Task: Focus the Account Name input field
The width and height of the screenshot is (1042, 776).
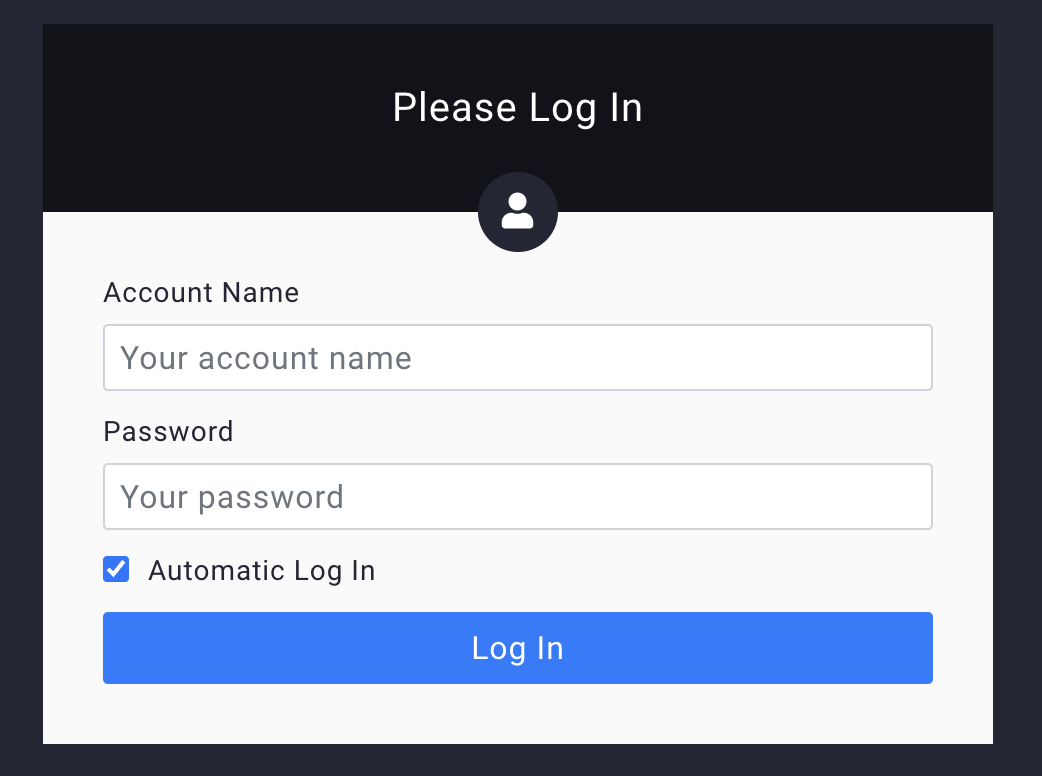Action: tap(518, 357)
